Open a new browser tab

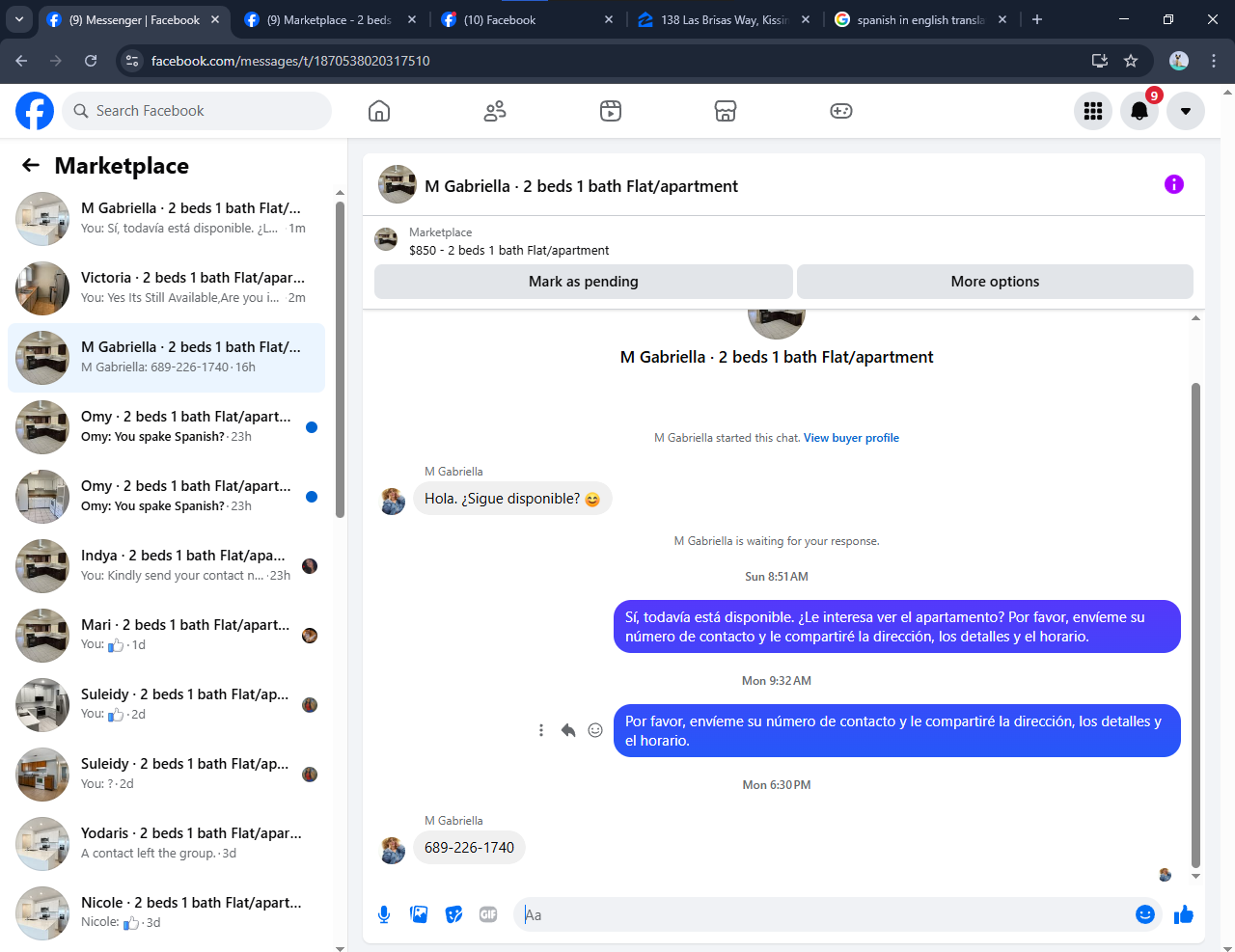1037,19
